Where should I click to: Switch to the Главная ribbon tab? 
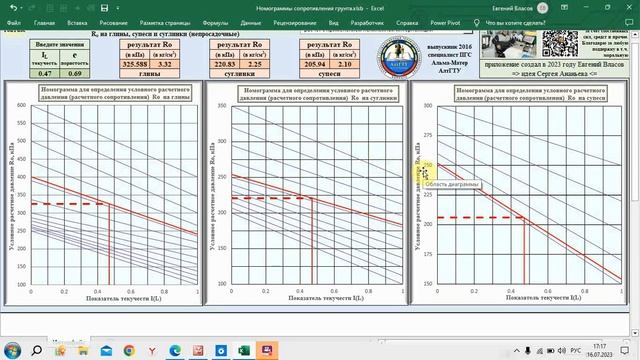(x=44, y=23)
